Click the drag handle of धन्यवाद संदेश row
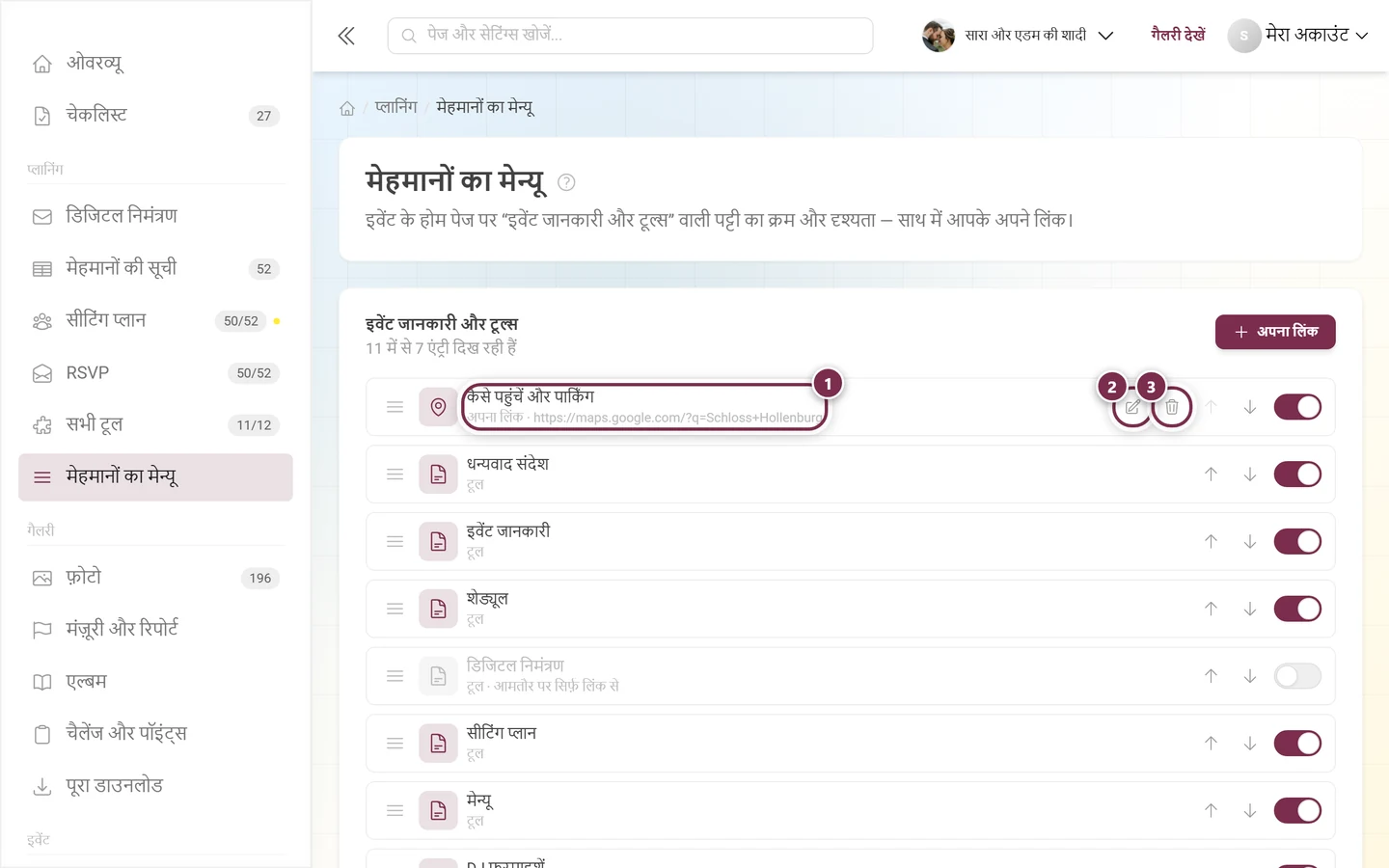This screenshot has height=868, width=1389. (x=395, y=475)
